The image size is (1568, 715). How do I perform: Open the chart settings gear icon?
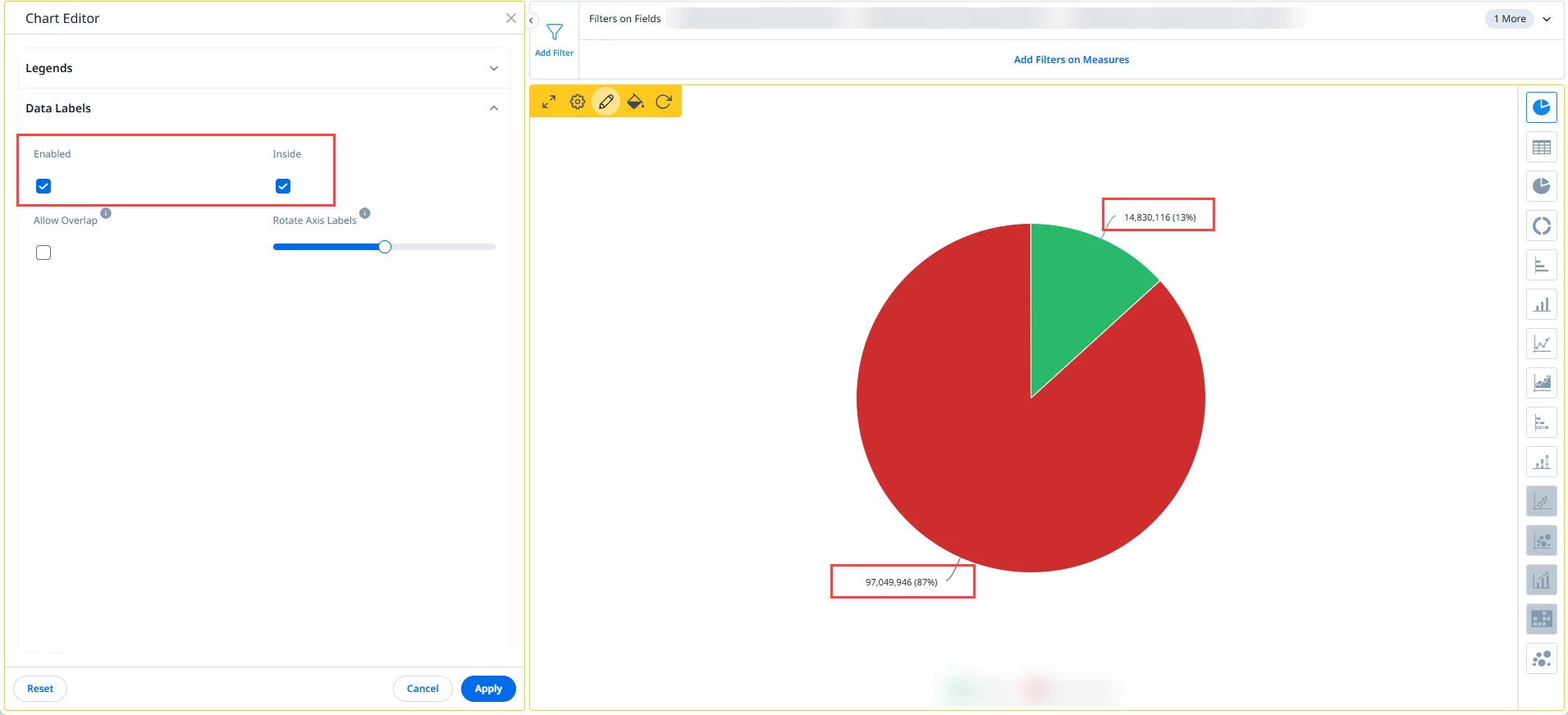578,102
